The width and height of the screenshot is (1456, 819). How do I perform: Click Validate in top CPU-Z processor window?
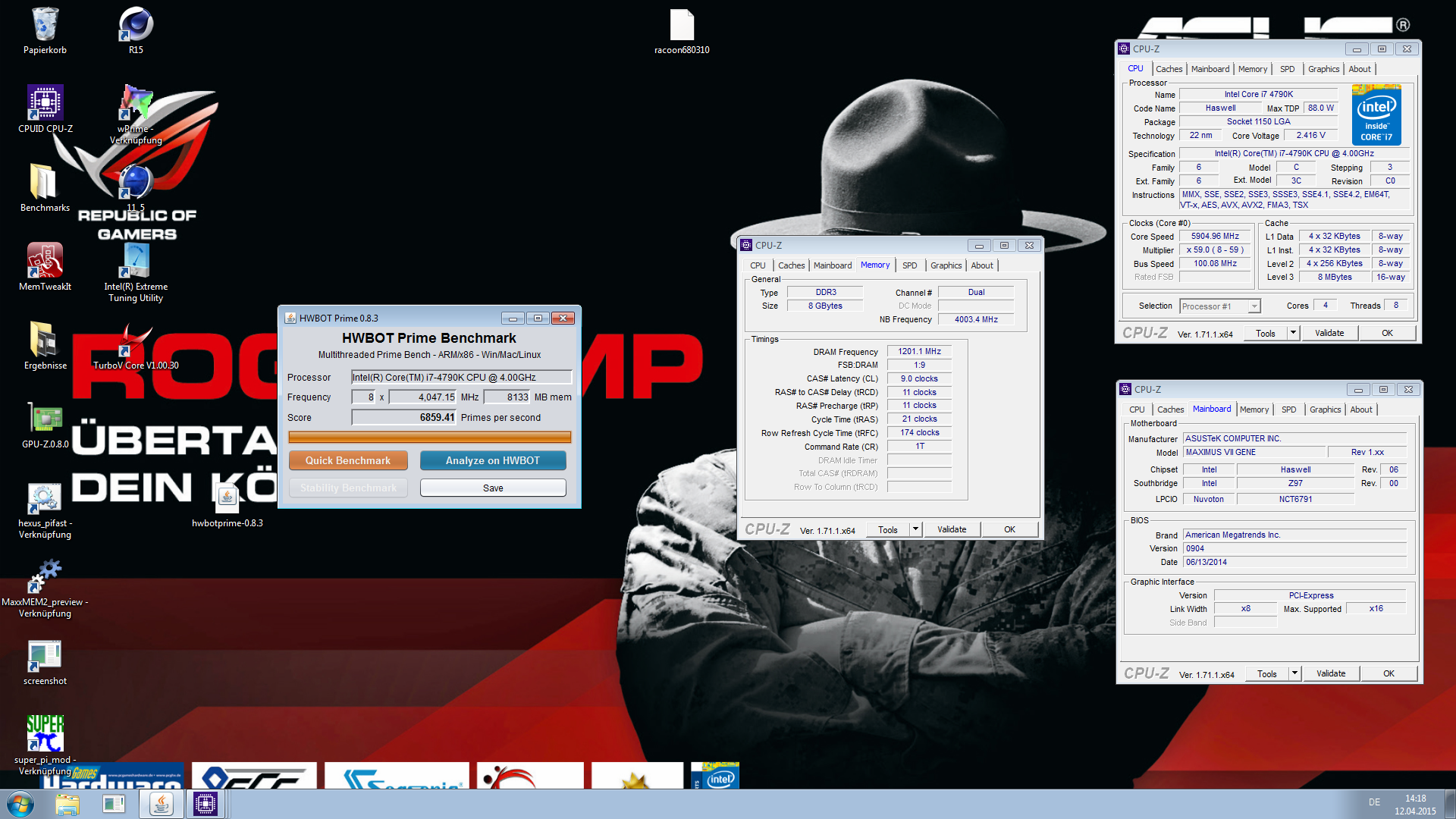point(1329,333)
